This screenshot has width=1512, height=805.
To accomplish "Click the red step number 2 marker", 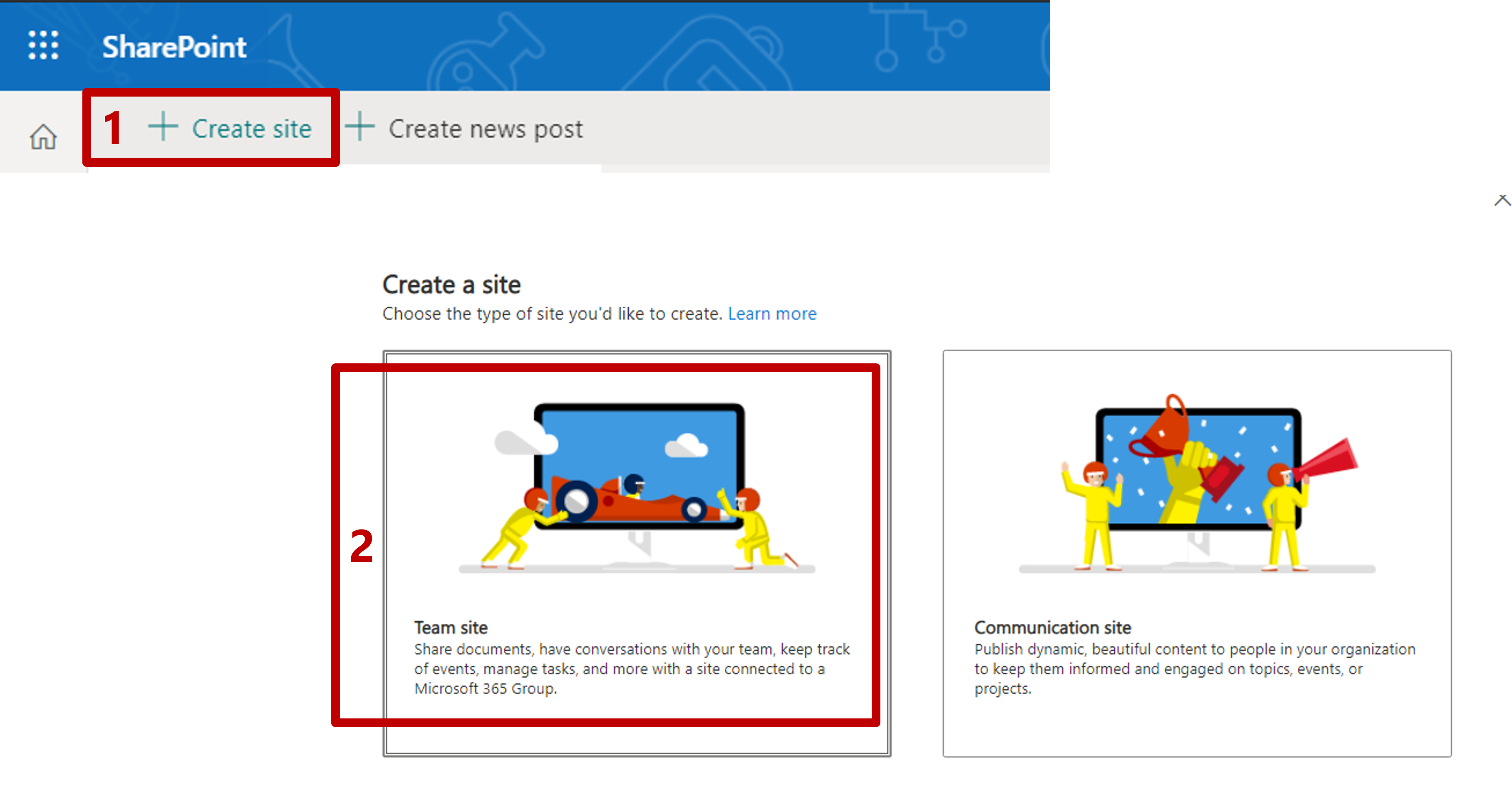I will [361, 546].
